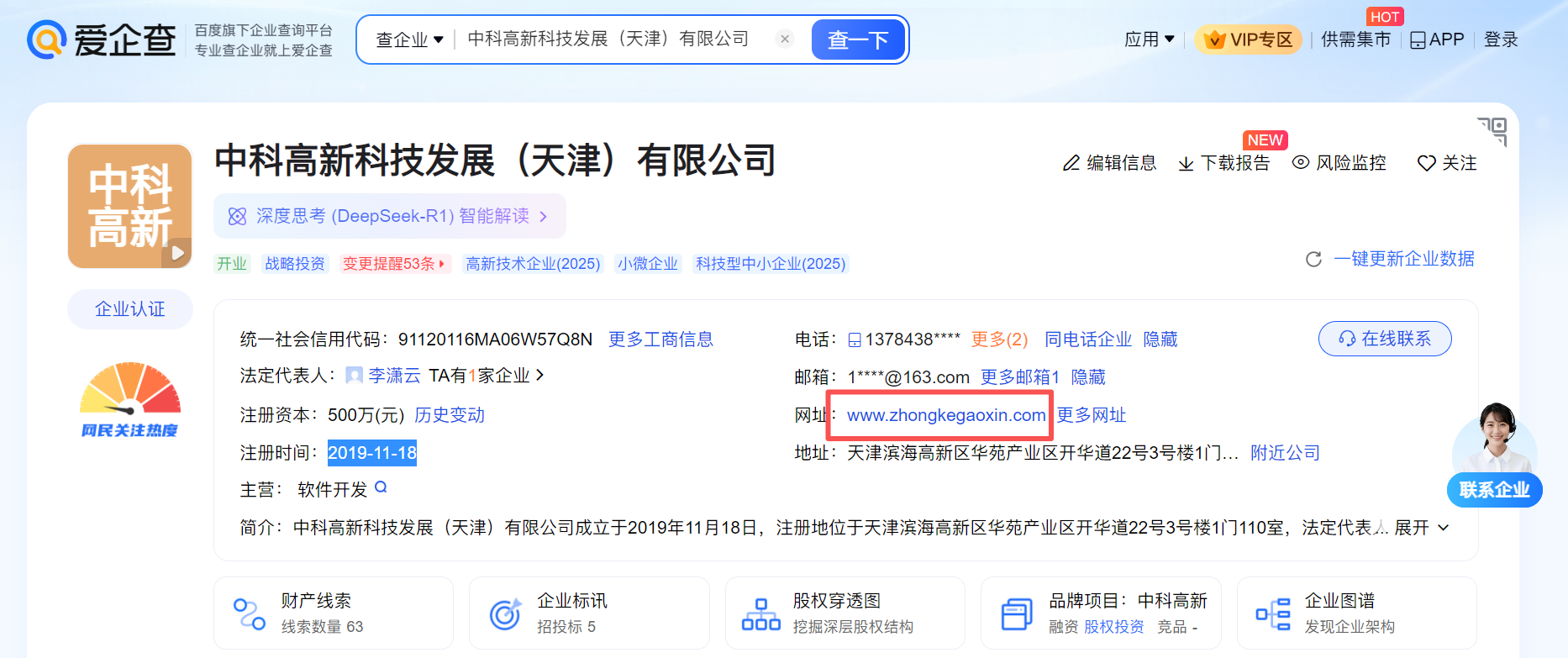Viewport: 1568px width, 658px height.
Task: Click the 网民关注热度 gauge meter
Action: coord(129,392)
